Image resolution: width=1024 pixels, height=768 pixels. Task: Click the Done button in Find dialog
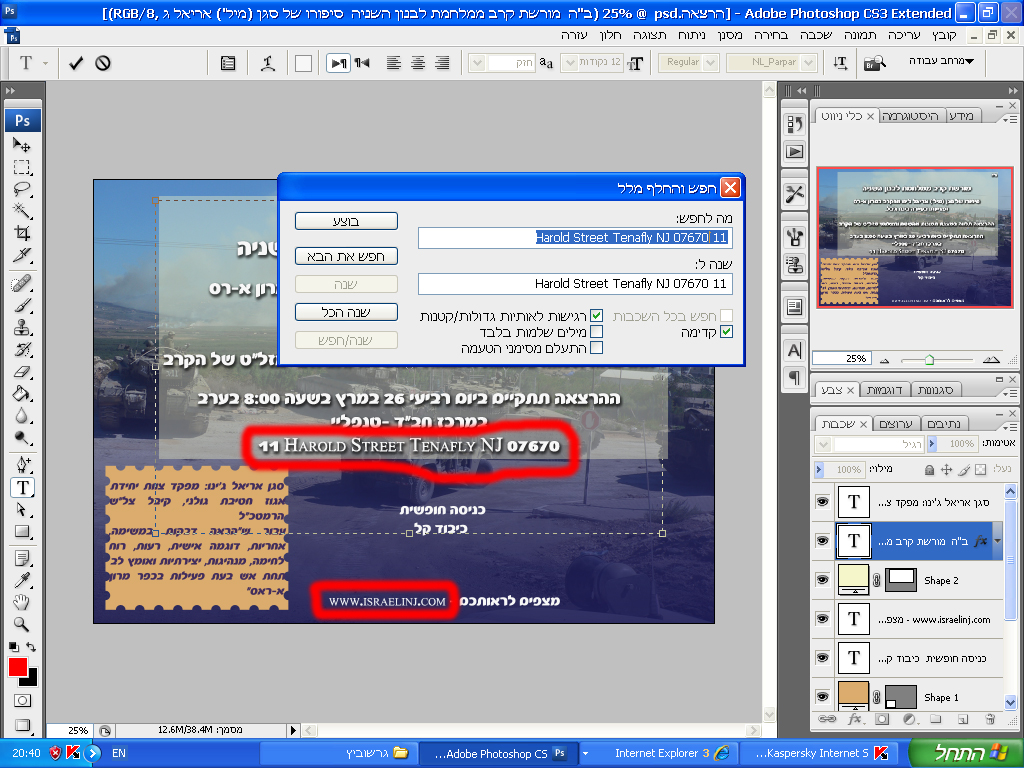[346, 221]
